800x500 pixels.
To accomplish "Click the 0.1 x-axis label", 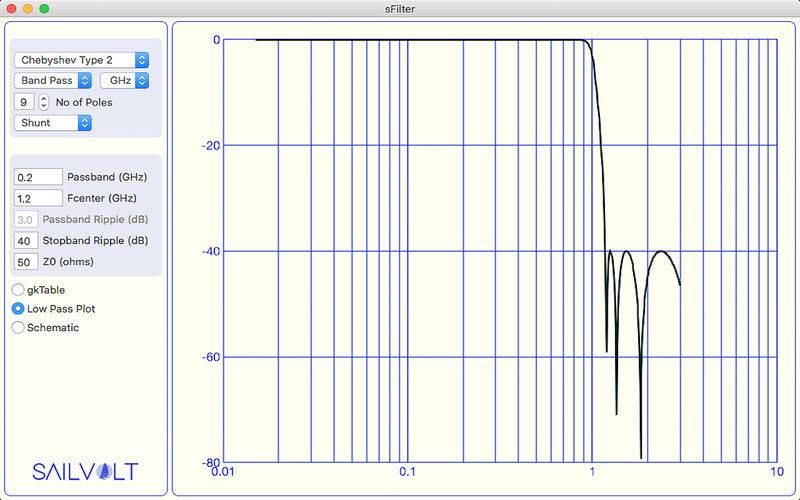I will pos(408,472).
